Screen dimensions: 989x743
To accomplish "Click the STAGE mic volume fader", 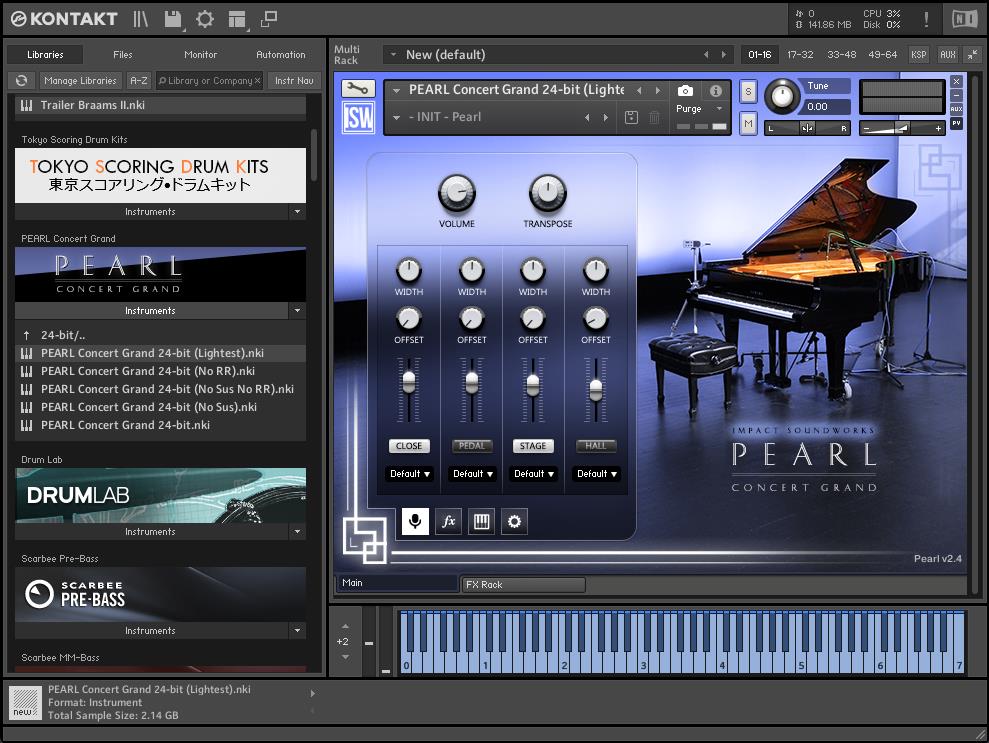I will coord(533,386).
